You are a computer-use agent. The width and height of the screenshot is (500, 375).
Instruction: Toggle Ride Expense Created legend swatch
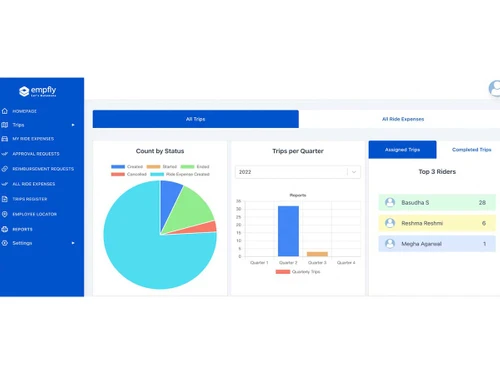157,174
